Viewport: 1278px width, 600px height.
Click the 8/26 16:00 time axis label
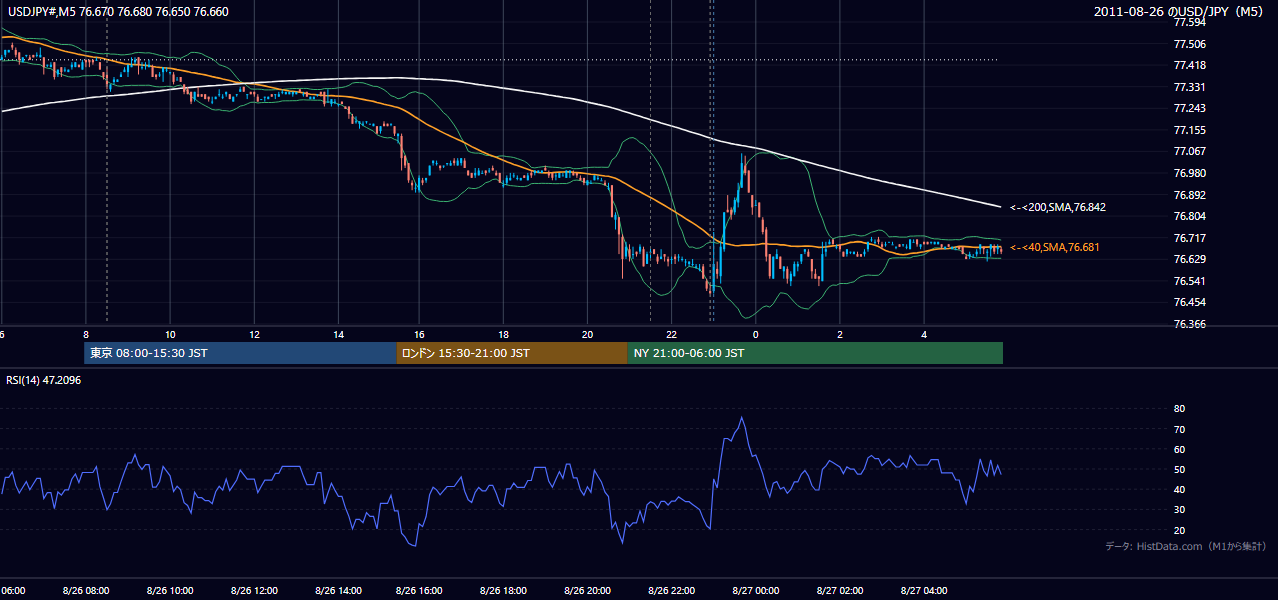click(419, 591)
